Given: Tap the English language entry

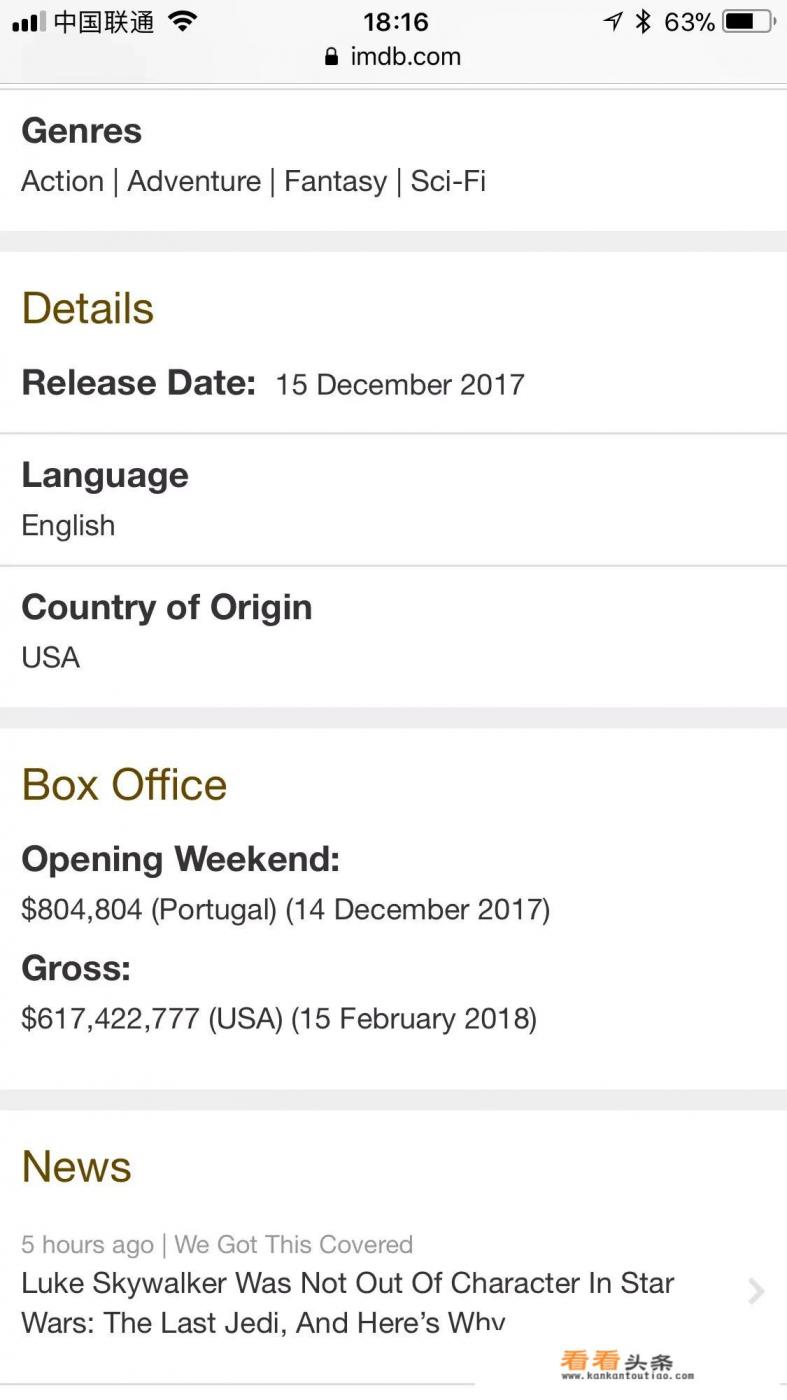Looking at the screenshot, I should (68, 526).
